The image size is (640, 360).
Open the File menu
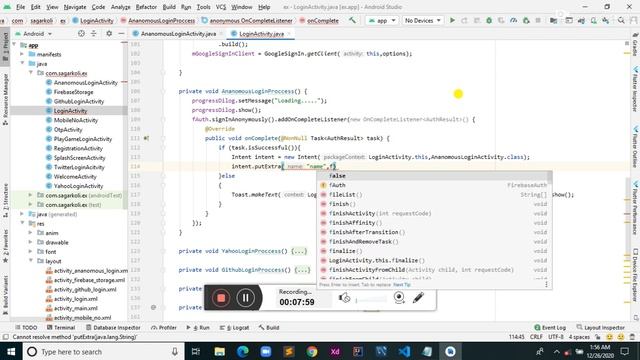(x=20, y=7)
